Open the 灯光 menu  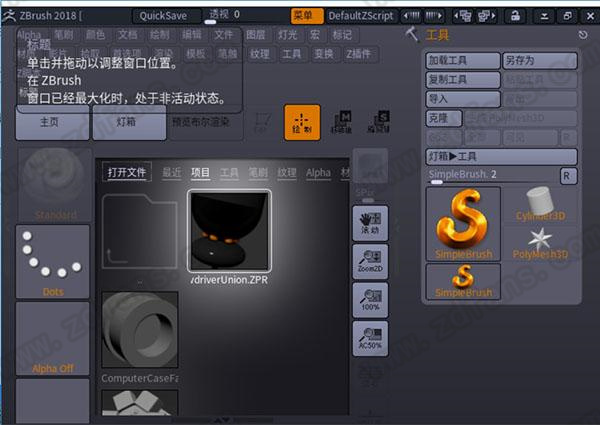coord(288,35)
